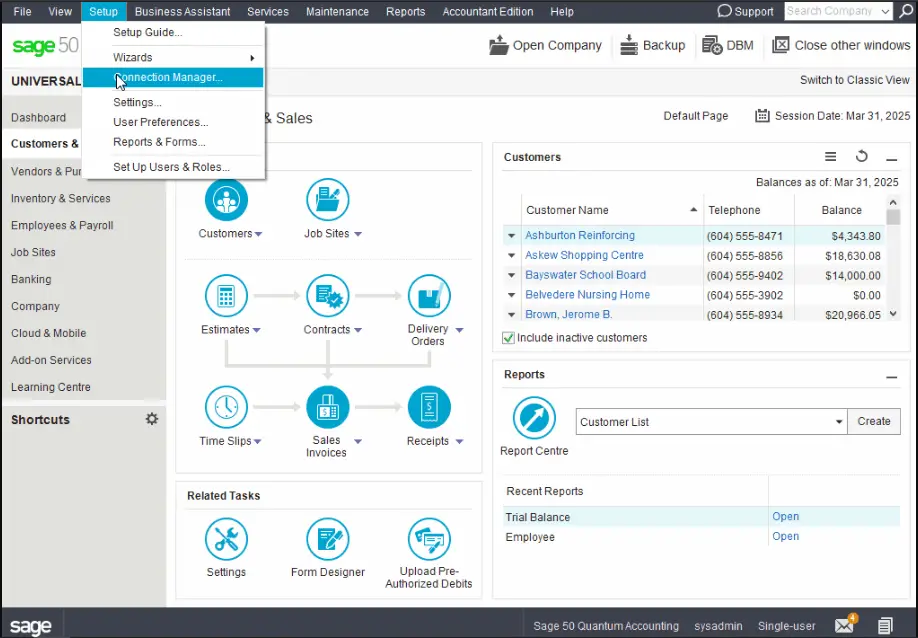Open the Shortcuts gear icon

click(152, 419)
